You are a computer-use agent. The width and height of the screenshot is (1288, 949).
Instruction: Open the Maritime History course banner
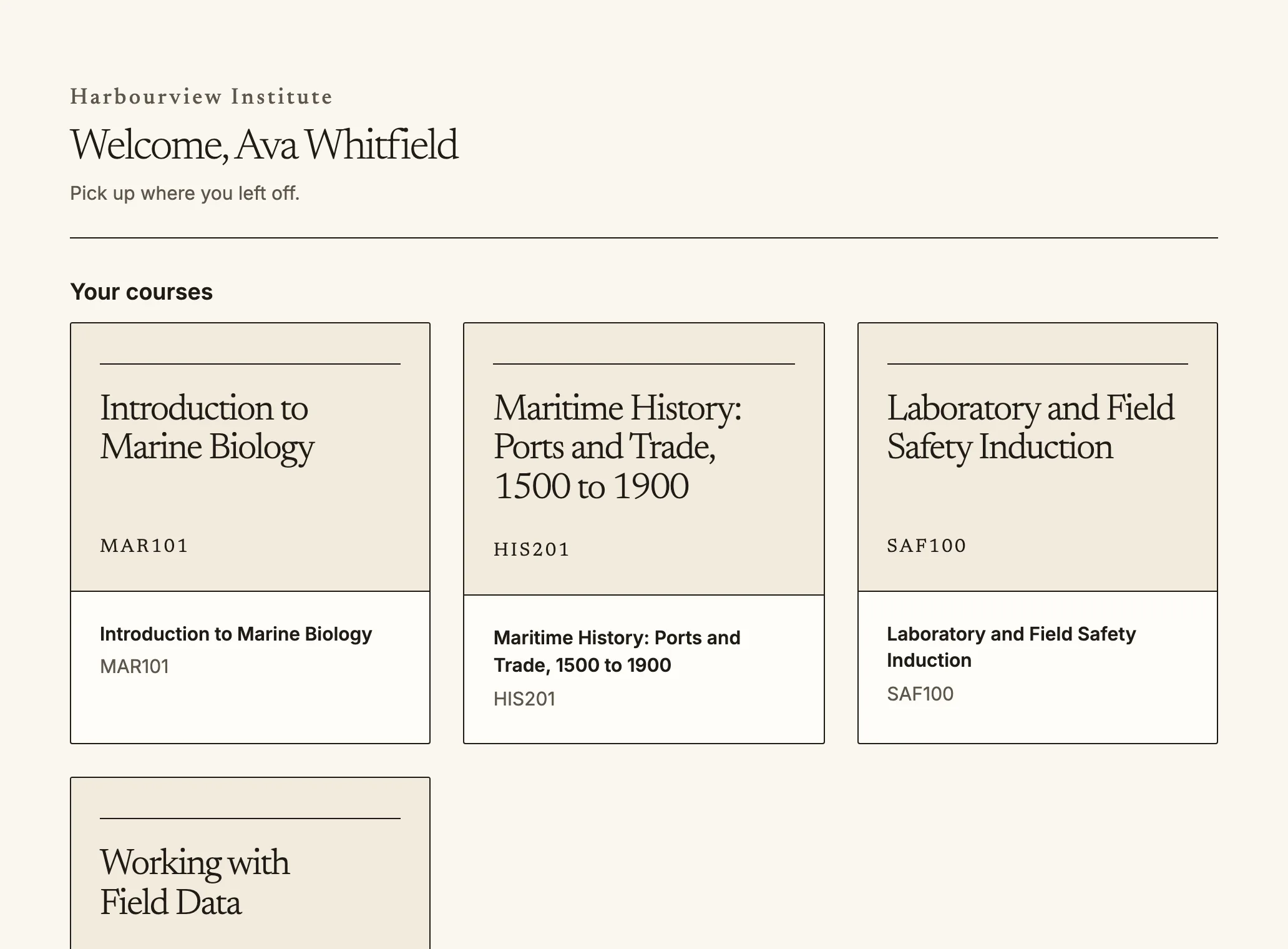pos(643,459)
